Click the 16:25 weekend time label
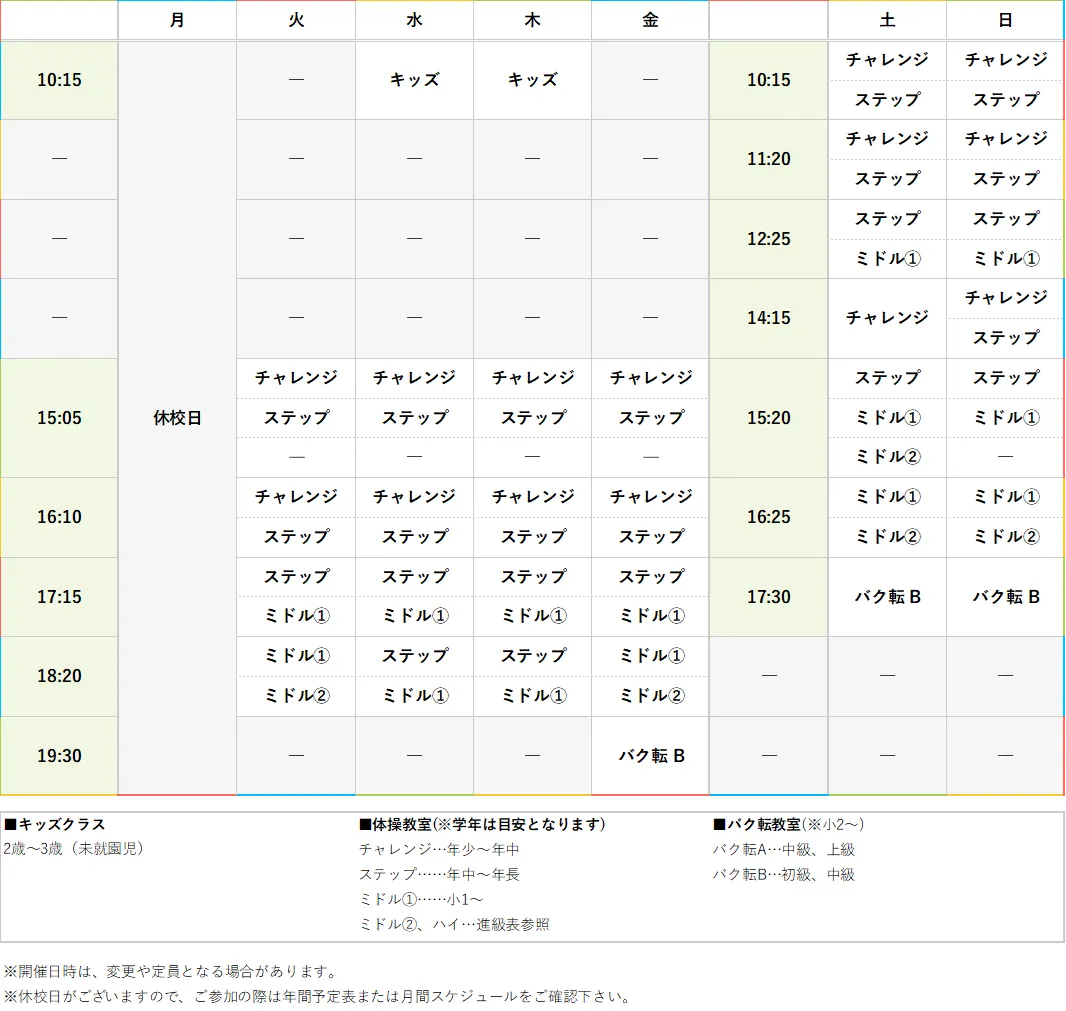 tap(768, 517)
